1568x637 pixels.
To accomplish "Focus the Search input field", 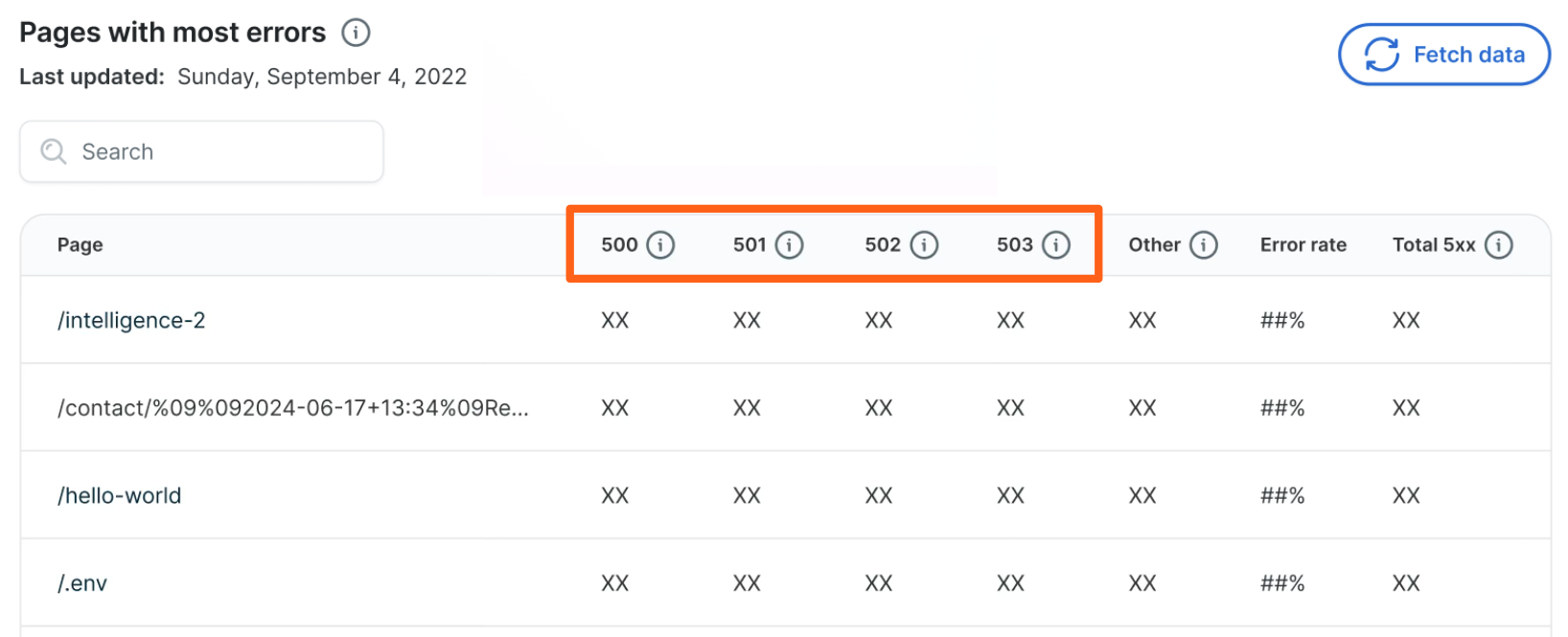I will tap(220, 151).
